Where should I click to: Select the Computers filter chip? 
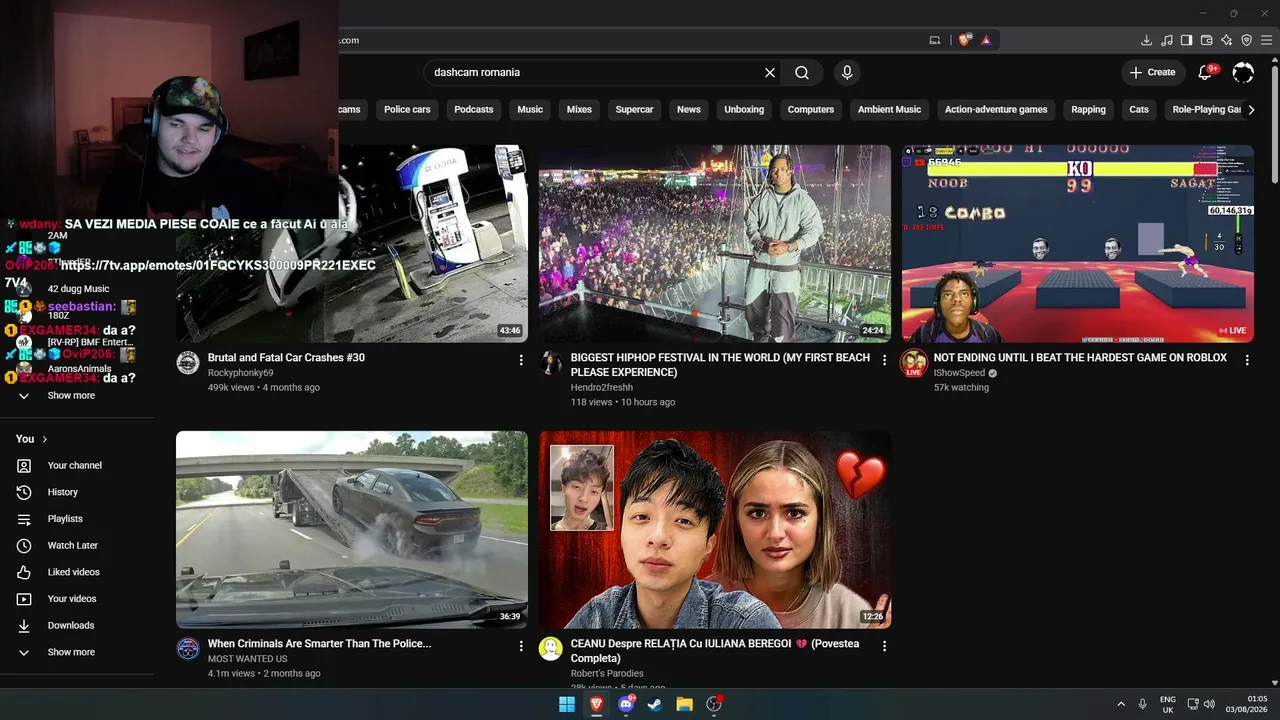coord(811,110)
